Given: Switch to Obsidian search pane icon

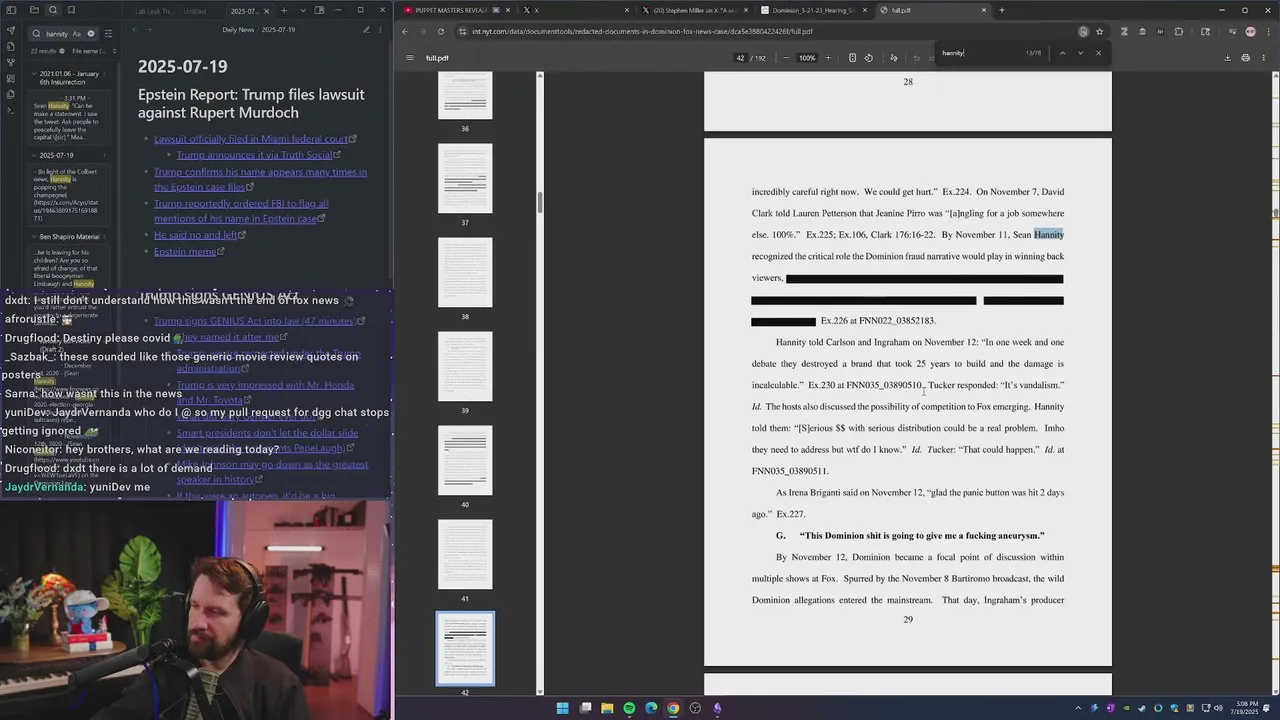Looking at the screenshot, I should [53, 11].
